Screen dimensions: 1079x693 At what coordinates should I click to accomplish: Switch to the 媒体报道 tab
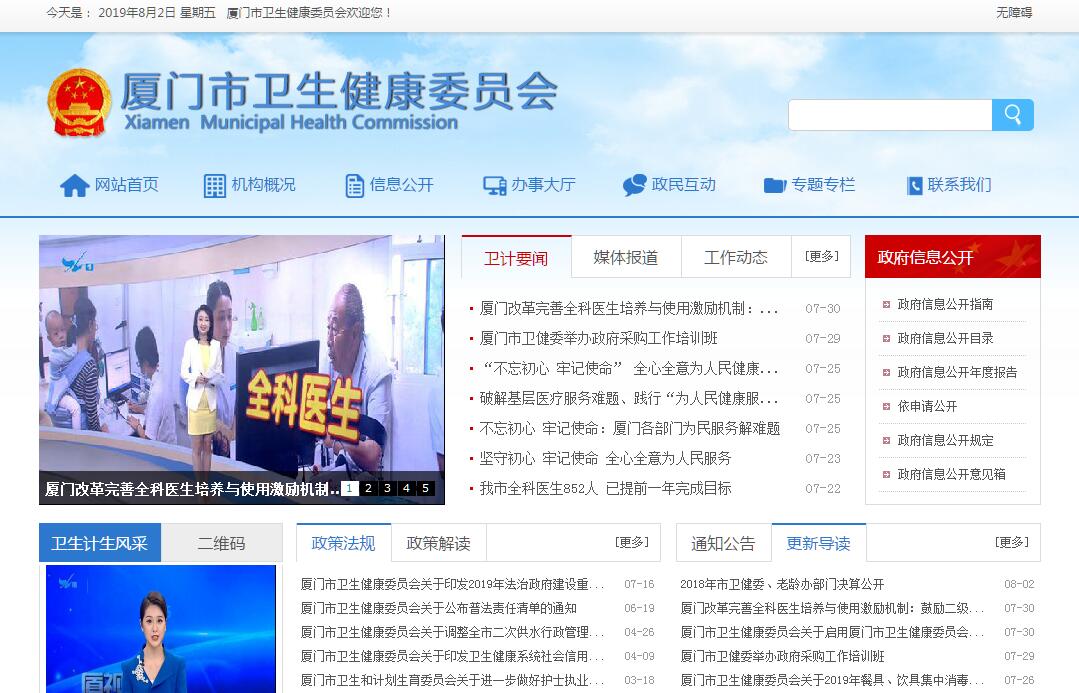[x=626, y=258]
